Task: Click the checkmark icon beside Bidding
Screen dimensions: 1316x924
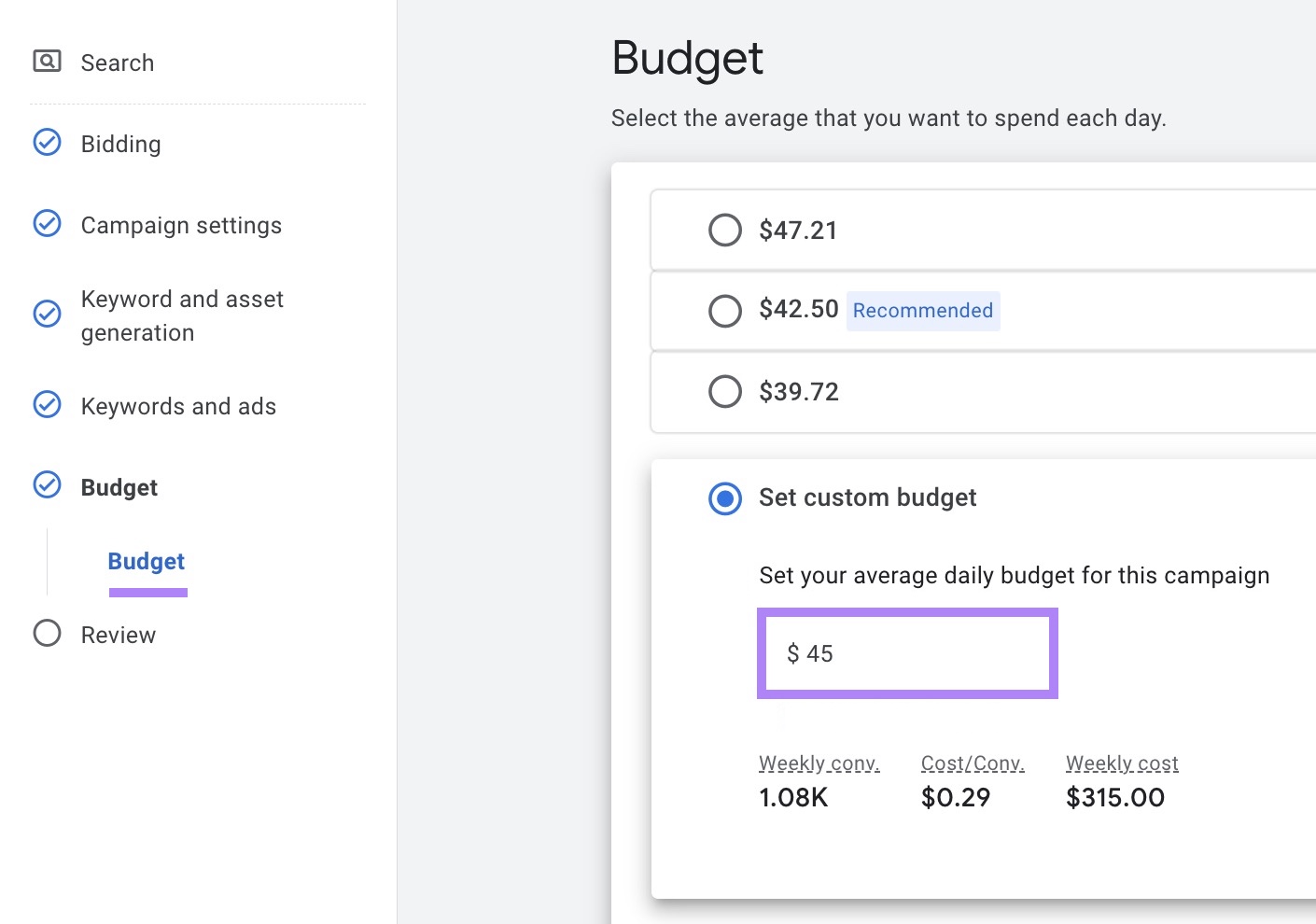Action: coord(47,142)
